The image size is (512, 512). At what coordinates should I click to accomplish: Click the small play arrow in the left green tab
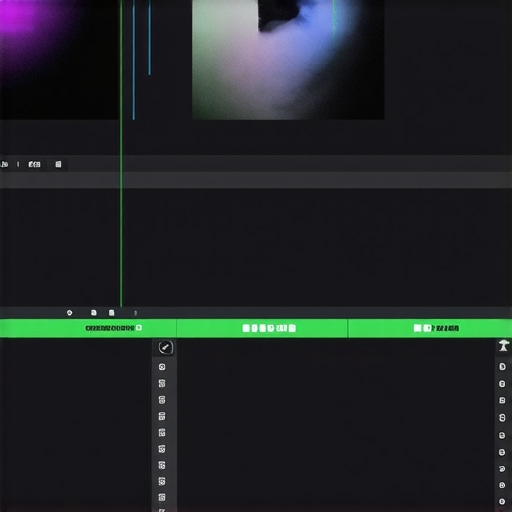pos(139,328)
